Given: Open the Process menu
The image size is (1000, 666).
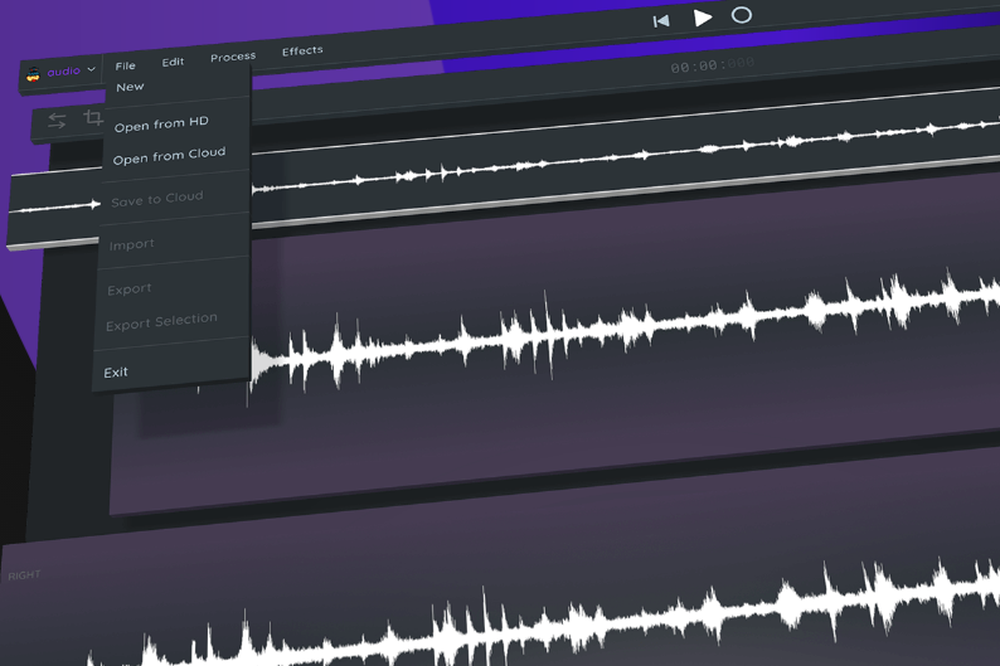Looking at the screenshot, I should (233, 57).
